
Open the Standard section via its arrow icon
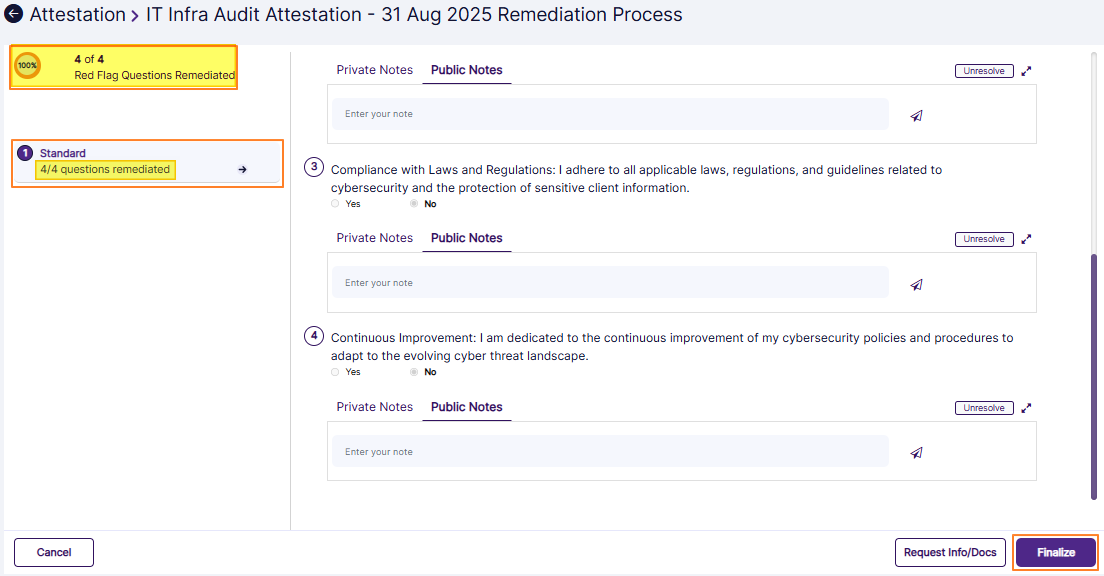coord(242,169)
